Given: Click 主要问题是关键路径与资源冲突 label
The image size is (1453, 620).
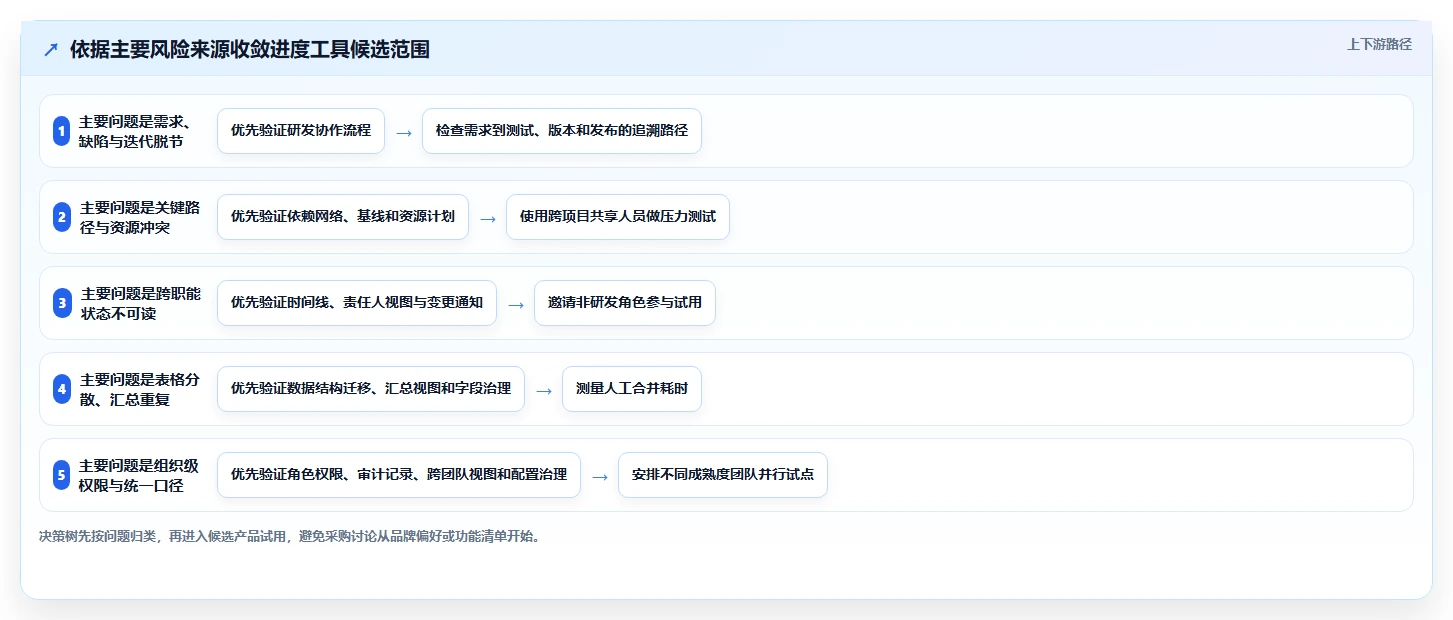Looking at the screenshot, I should 140,217.
